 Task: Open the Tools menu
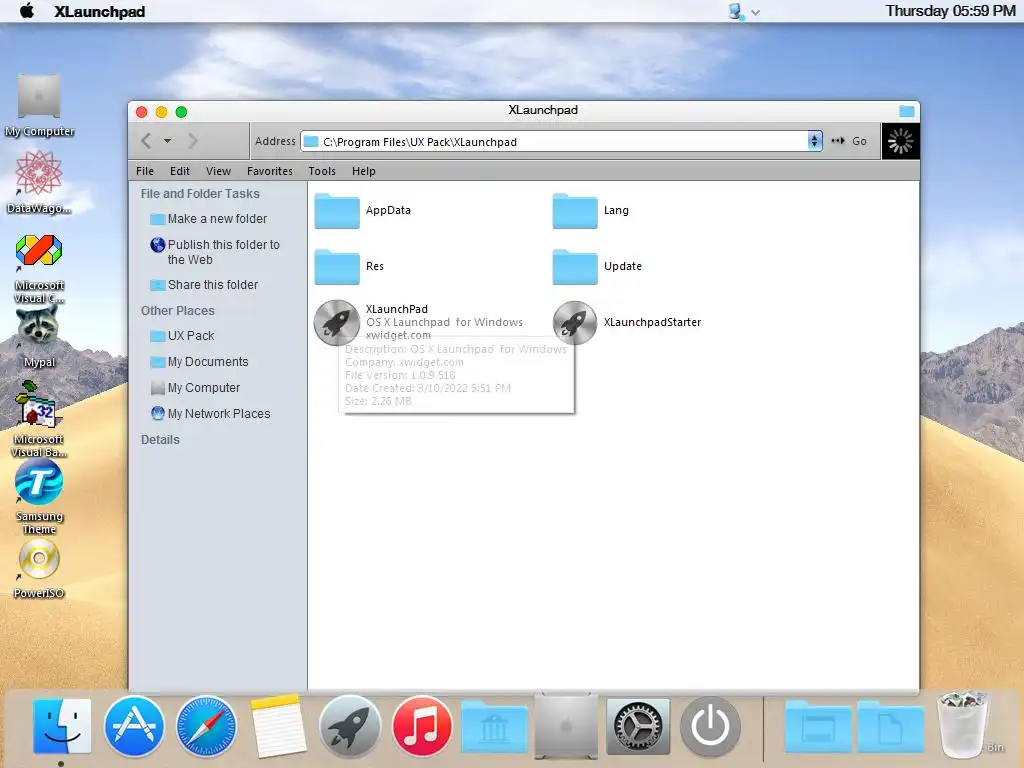tap(322, 171)
